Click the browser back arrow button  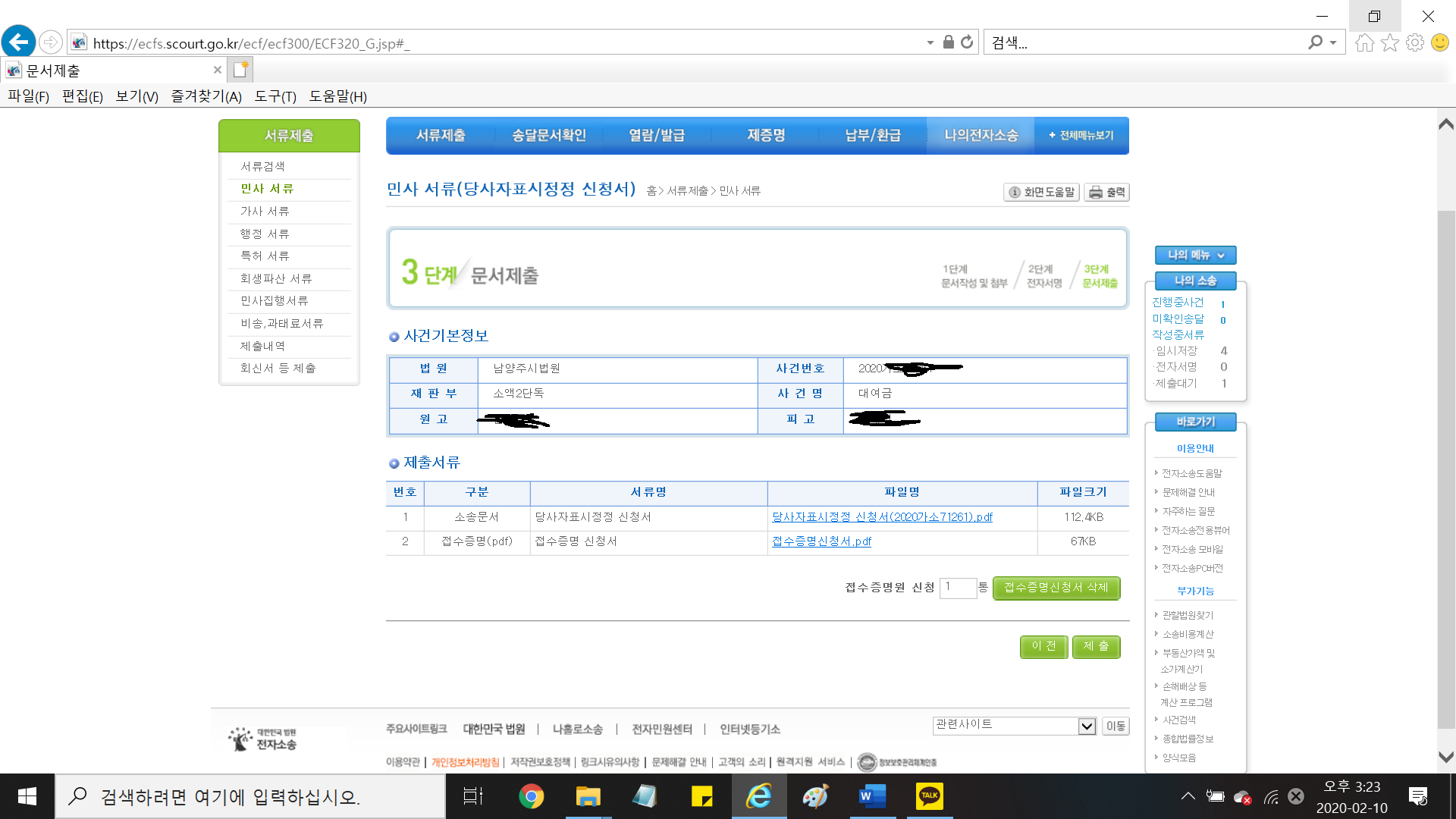point(19,42)
